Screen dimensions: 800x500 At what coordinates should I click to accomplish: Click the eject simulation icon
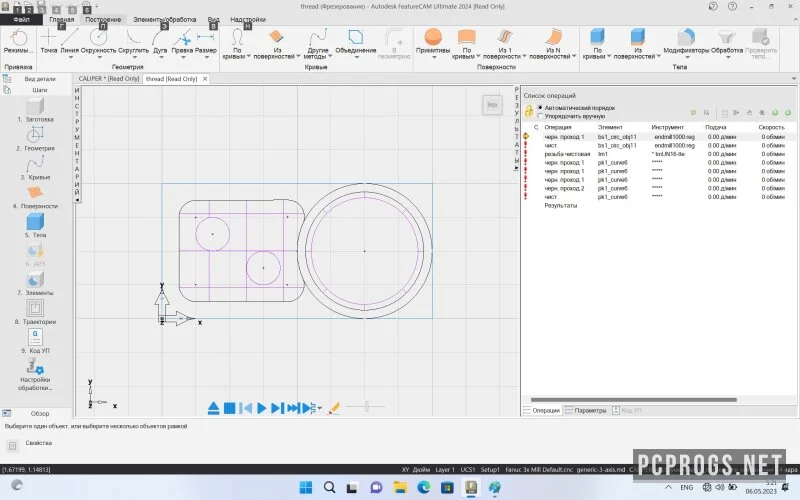(x=213, y=408)
